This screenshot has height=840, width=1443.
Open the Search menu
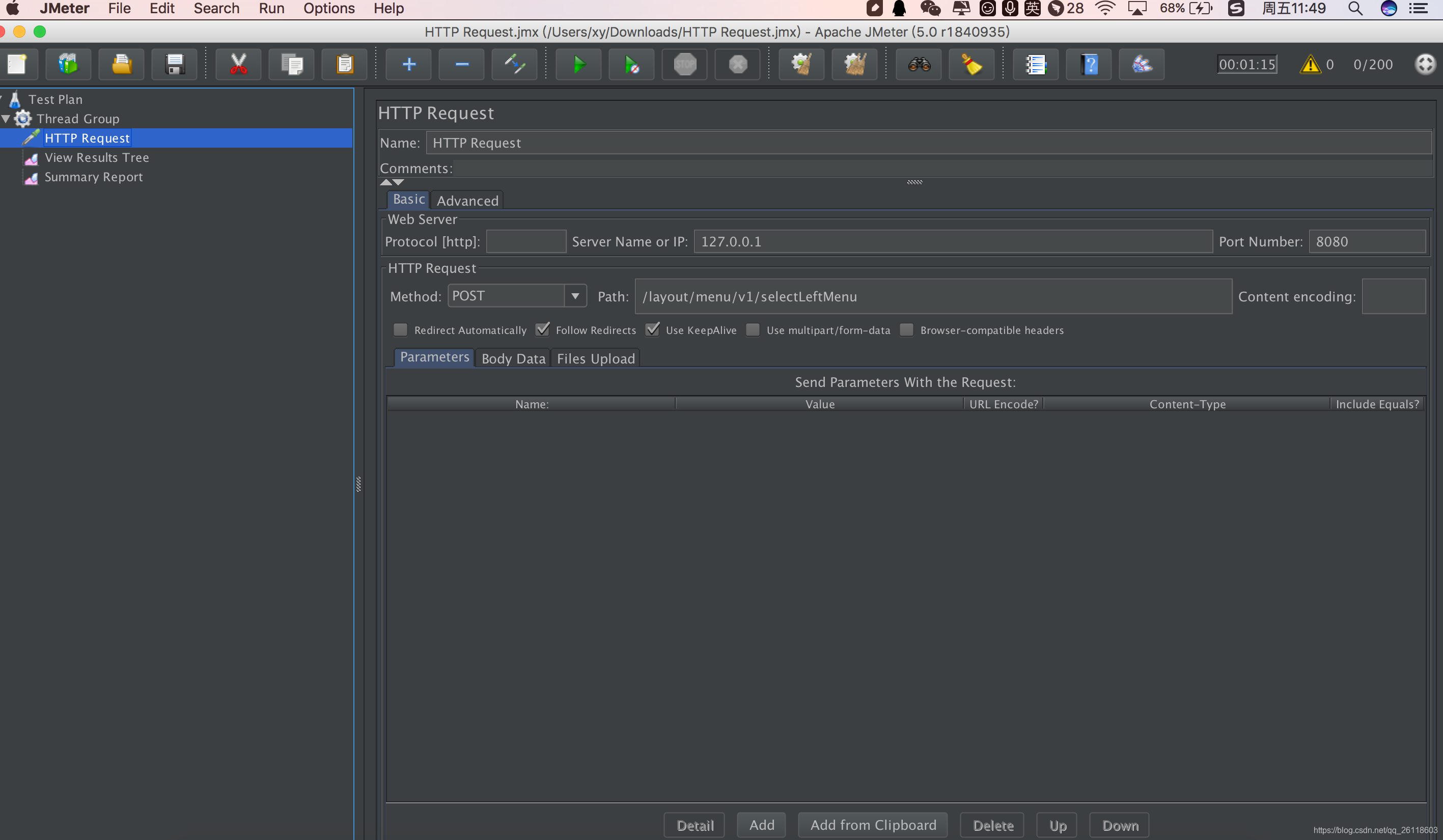216,8
